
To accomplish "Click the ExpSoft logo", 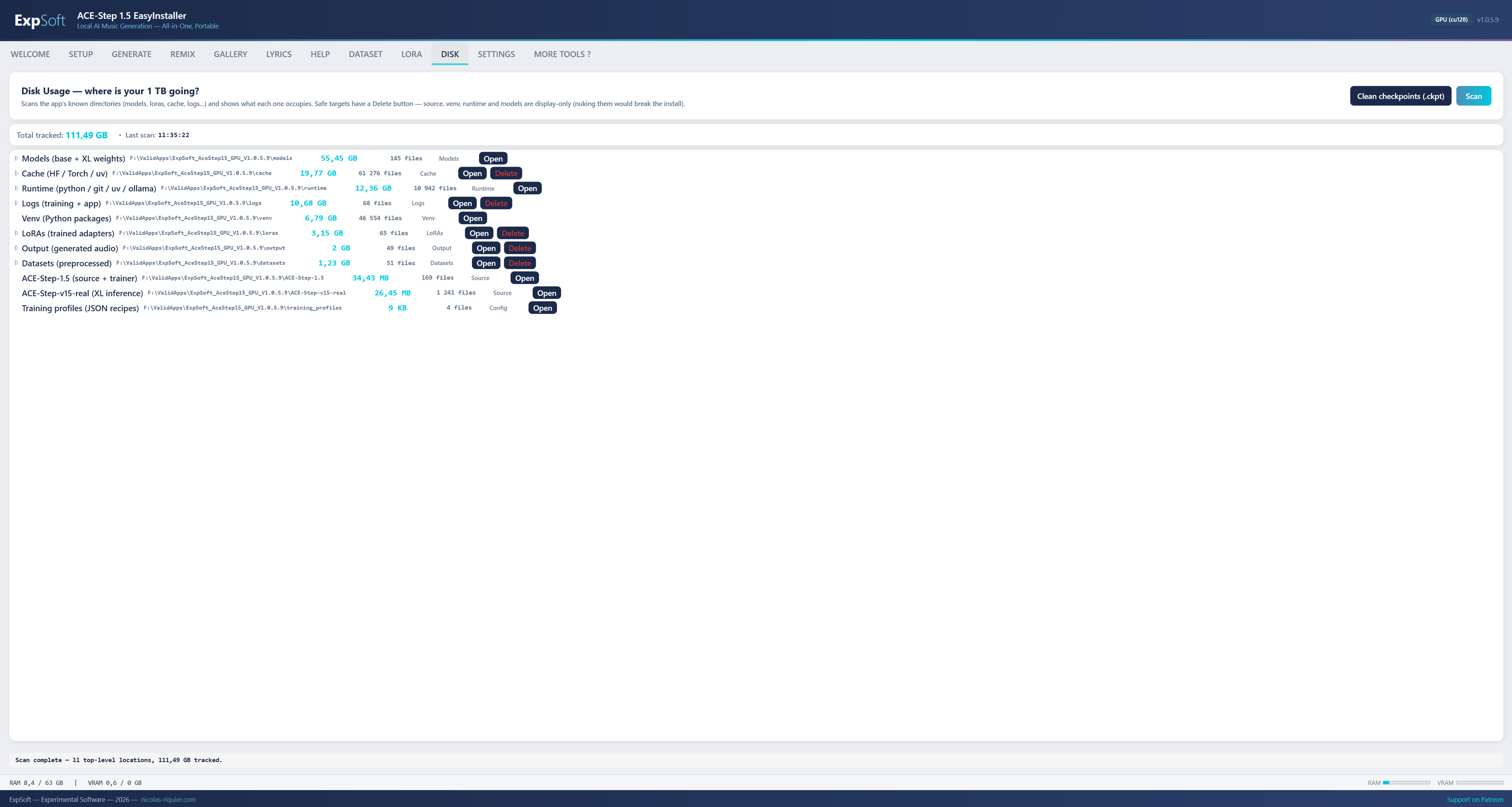I will (x=40, y=20).
